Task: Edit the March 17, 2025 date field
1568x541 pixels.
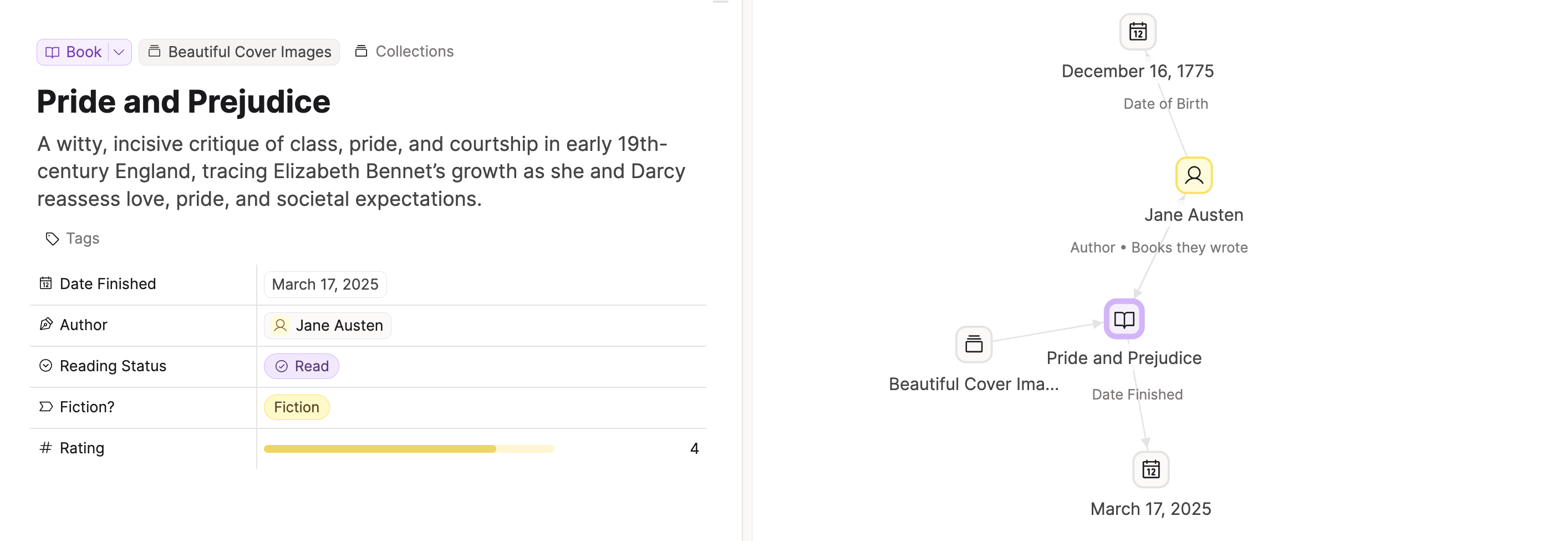Action: coord(325,285)
